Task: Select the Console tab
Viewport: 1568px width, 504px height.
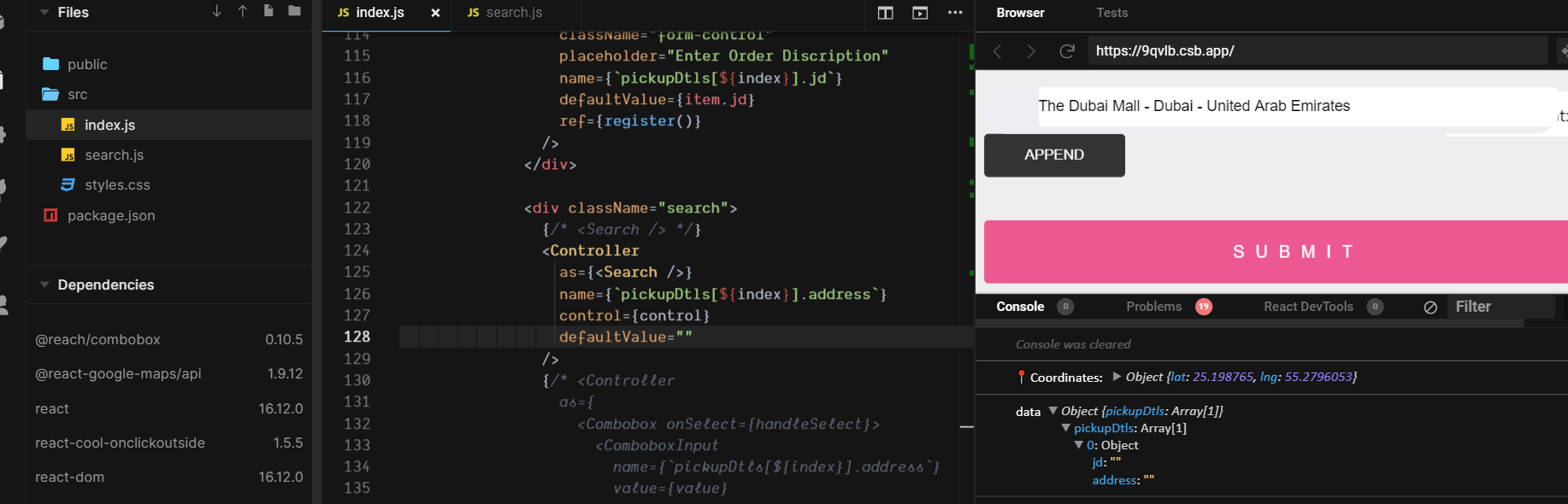Action: point(1020,307)
